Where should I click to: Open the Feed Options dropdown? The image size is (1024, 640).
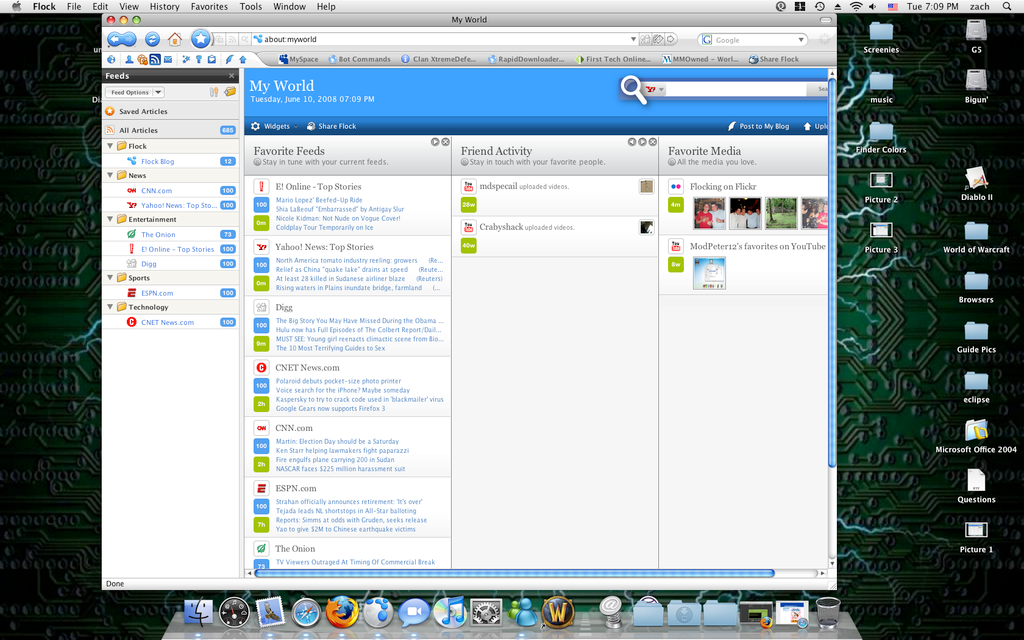pos(135,92)
